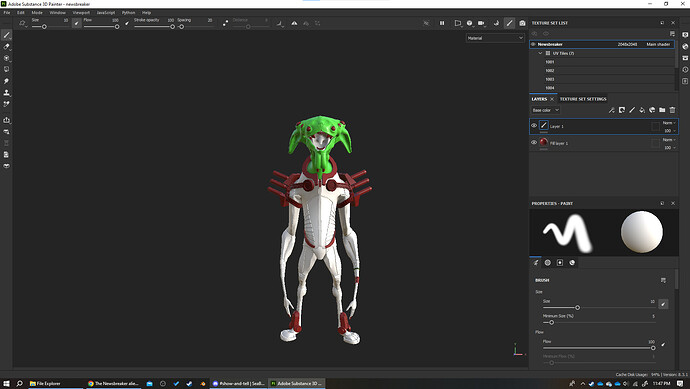
Task: Select the Projection tool
Action: click(7, 58)
